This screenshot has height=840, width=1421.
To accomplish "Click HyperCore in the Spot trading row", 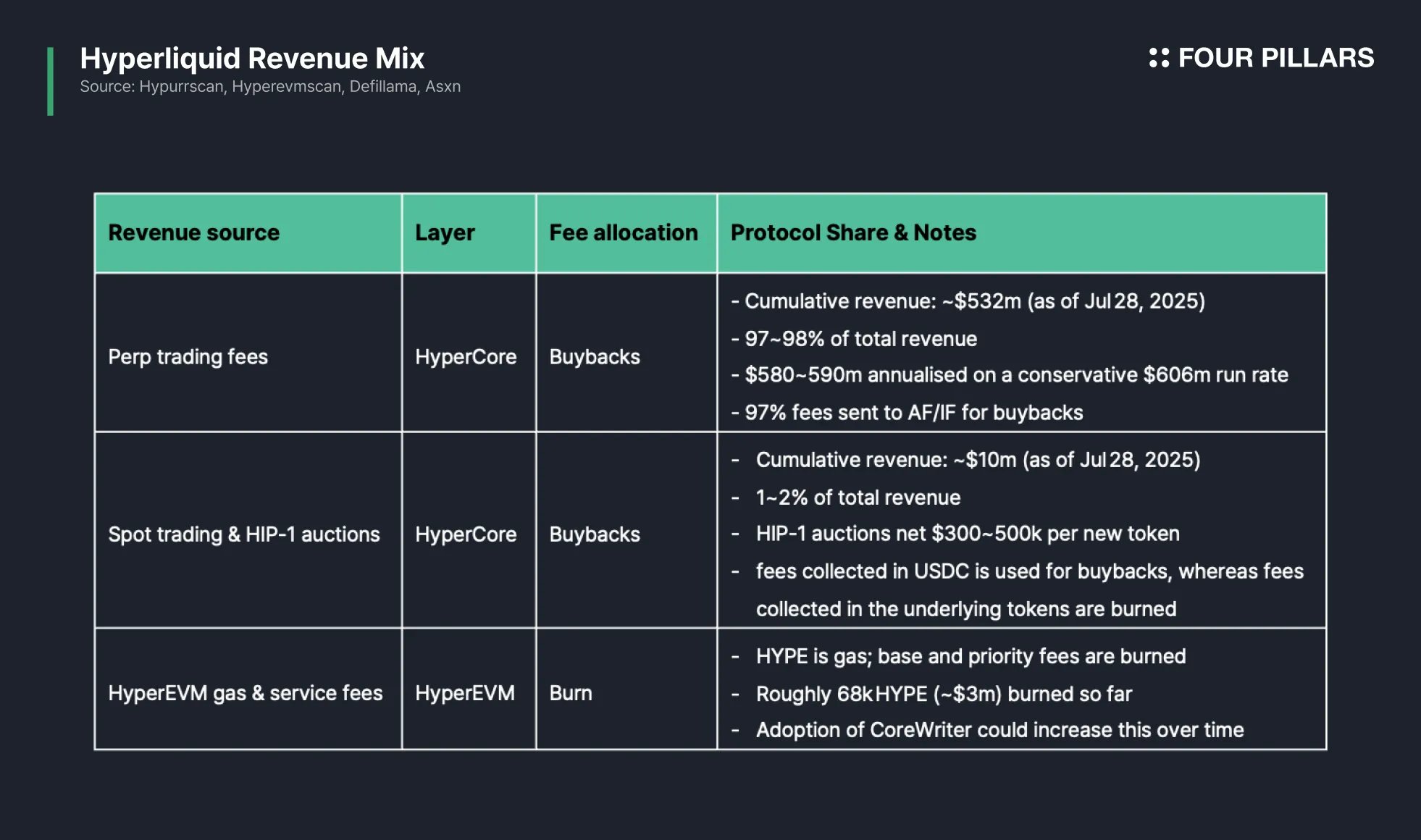I will 466,534.
